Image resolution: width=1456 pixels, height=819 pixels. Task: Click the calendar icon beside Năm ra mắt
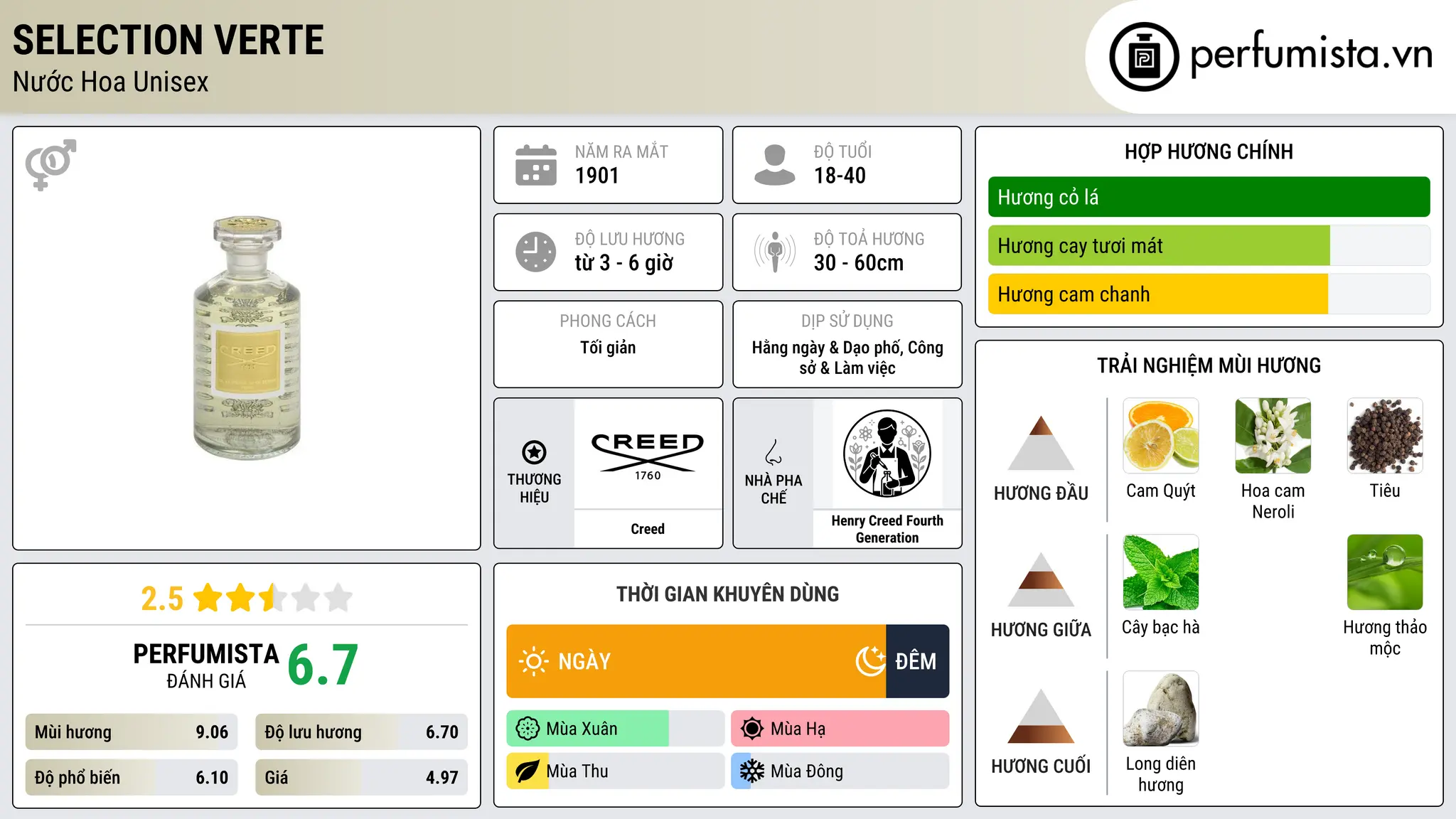(536, 165)
